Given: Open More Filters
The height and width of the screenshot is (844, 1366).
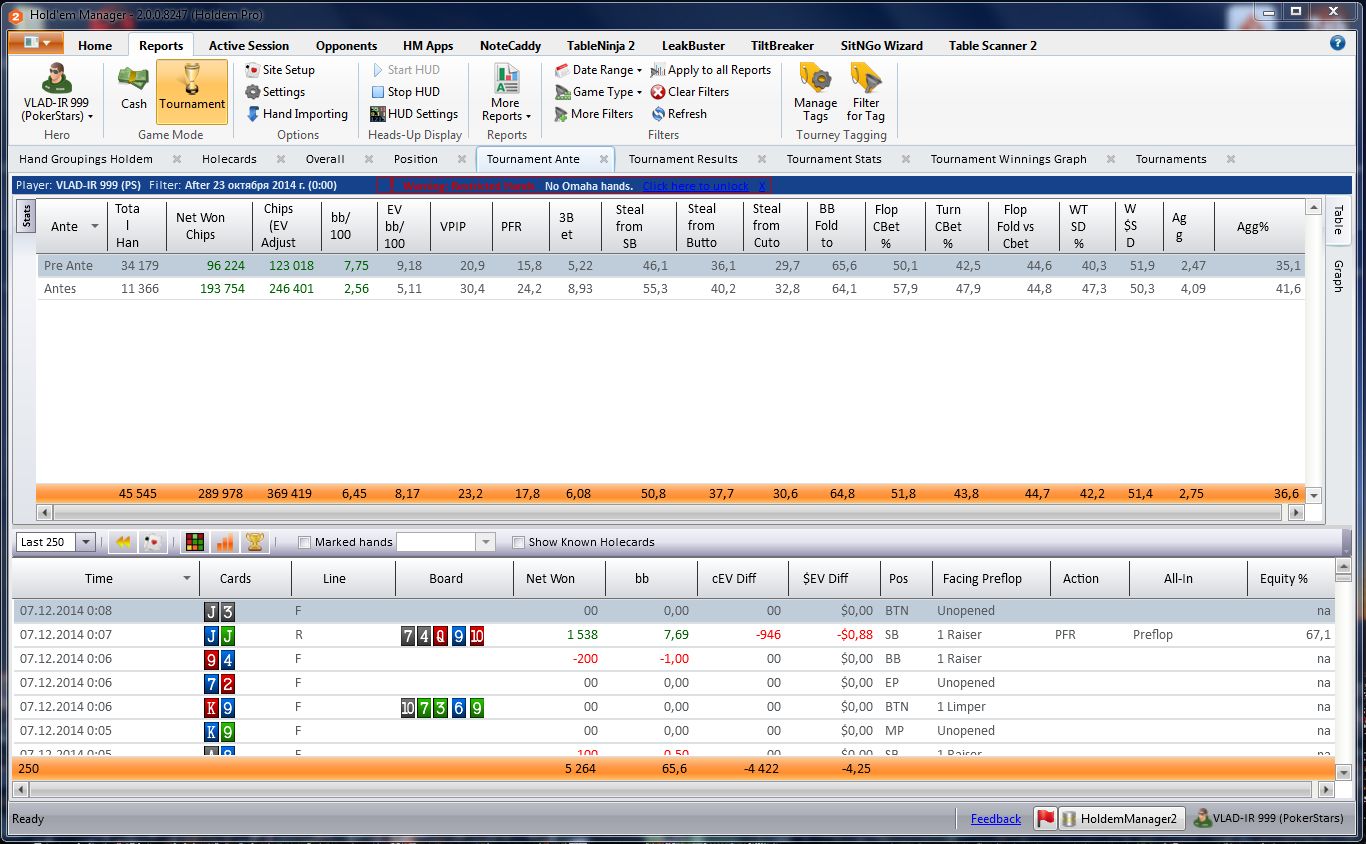Looking at the screenshot, I should point(594,114).
